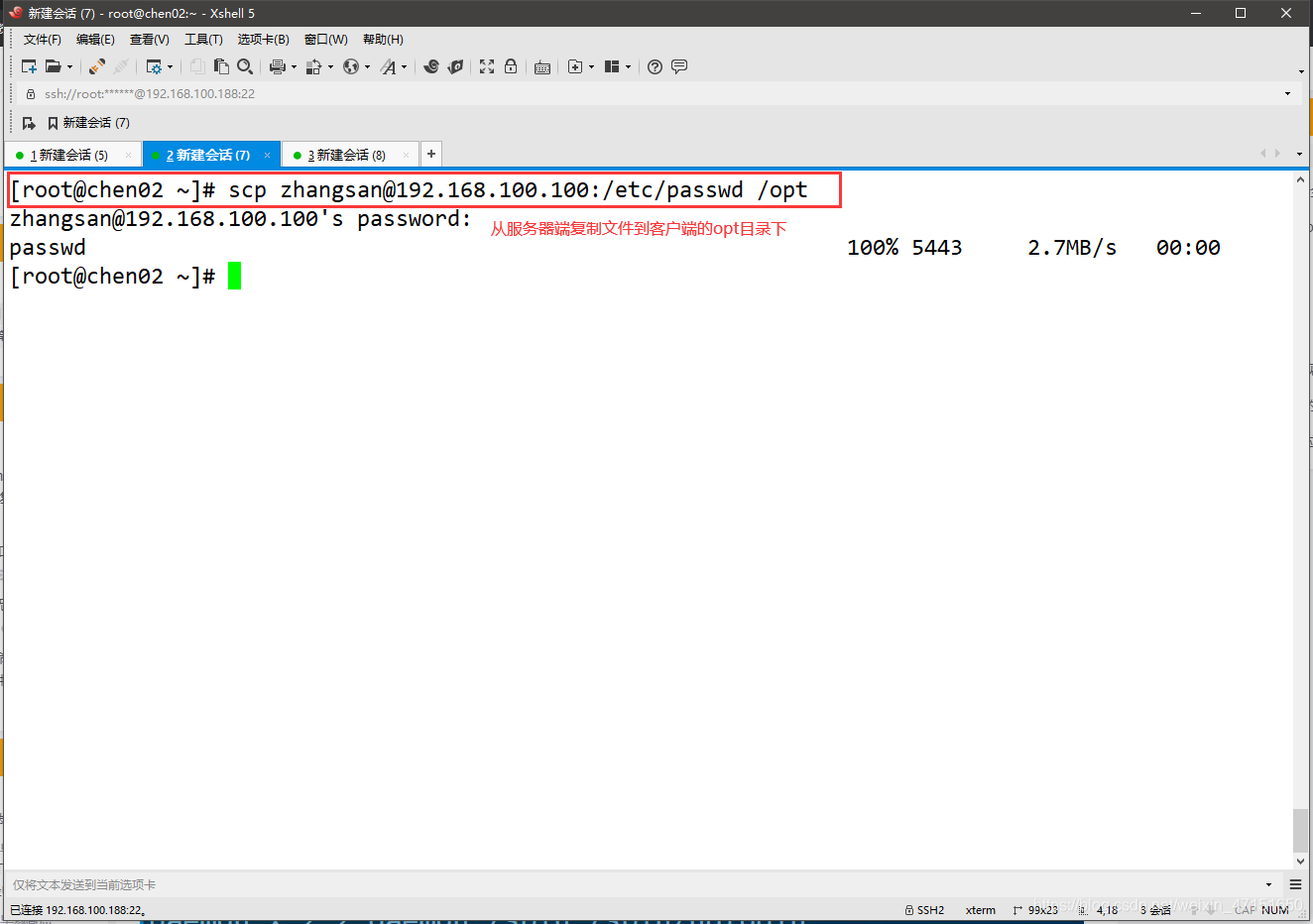Click the Open session folder icon

pyautogui.click(x=53, y=66)
